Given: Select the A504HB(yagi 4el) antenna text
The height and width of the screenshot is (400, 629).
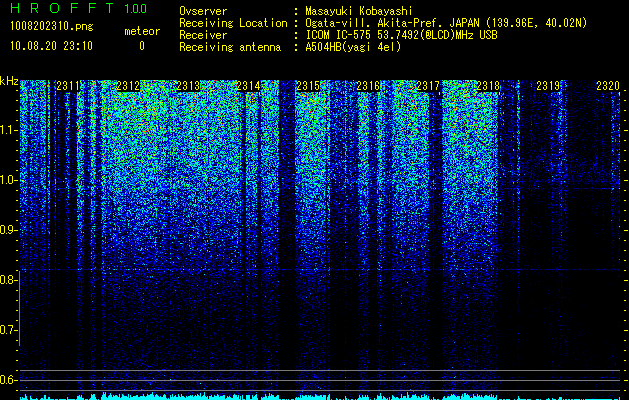Looking at the screenshot, I should click(353, 47).
